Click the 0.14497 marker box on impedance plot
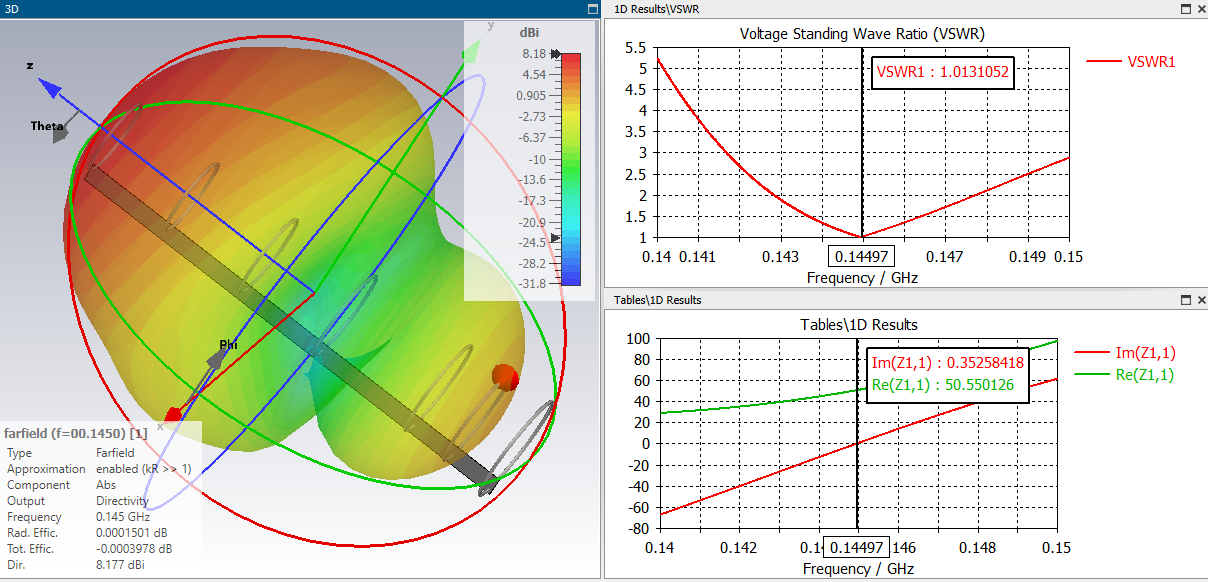 pyautogui.click(x=858, y=548)
